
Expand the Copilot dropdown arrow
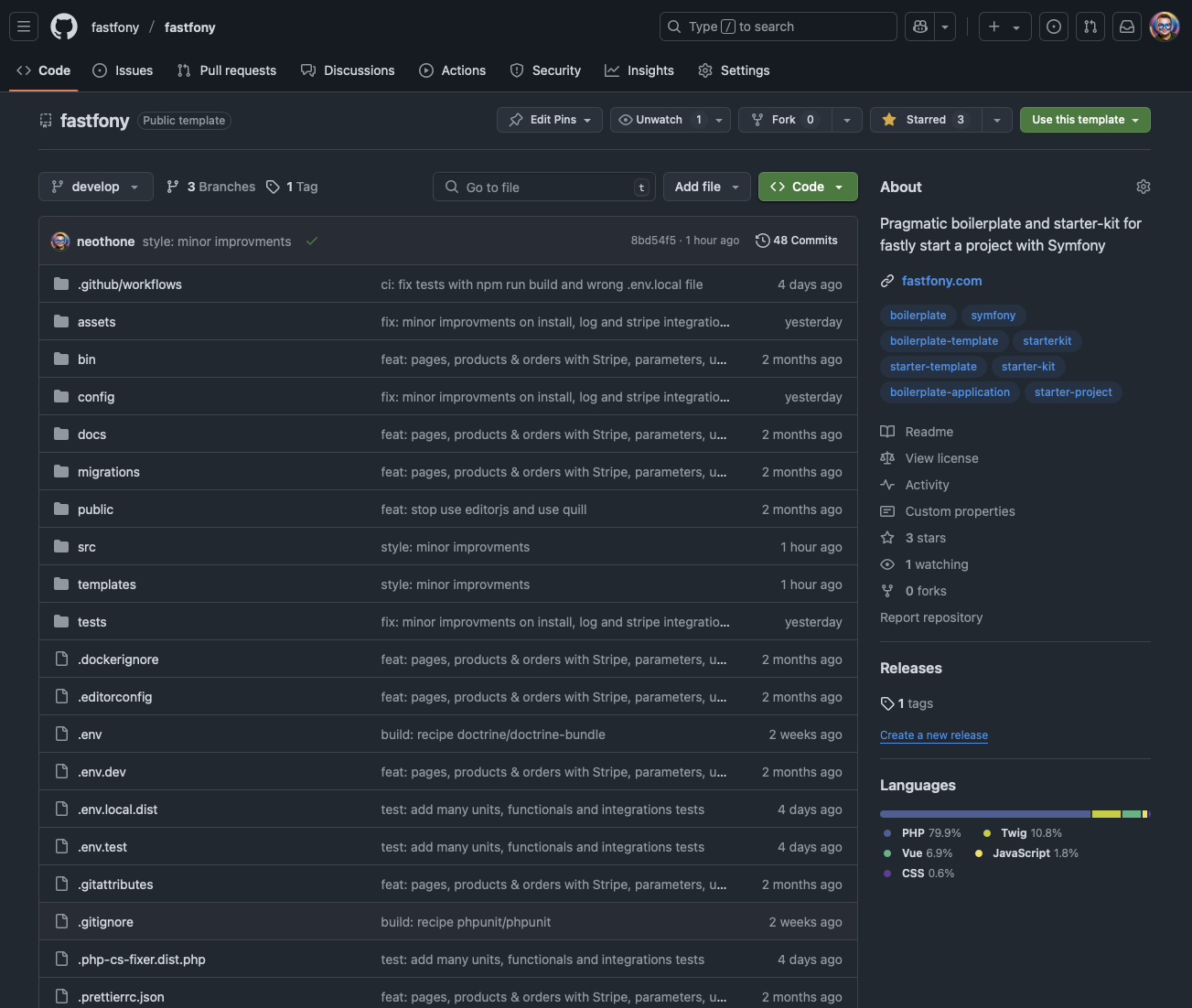[945, 27]
